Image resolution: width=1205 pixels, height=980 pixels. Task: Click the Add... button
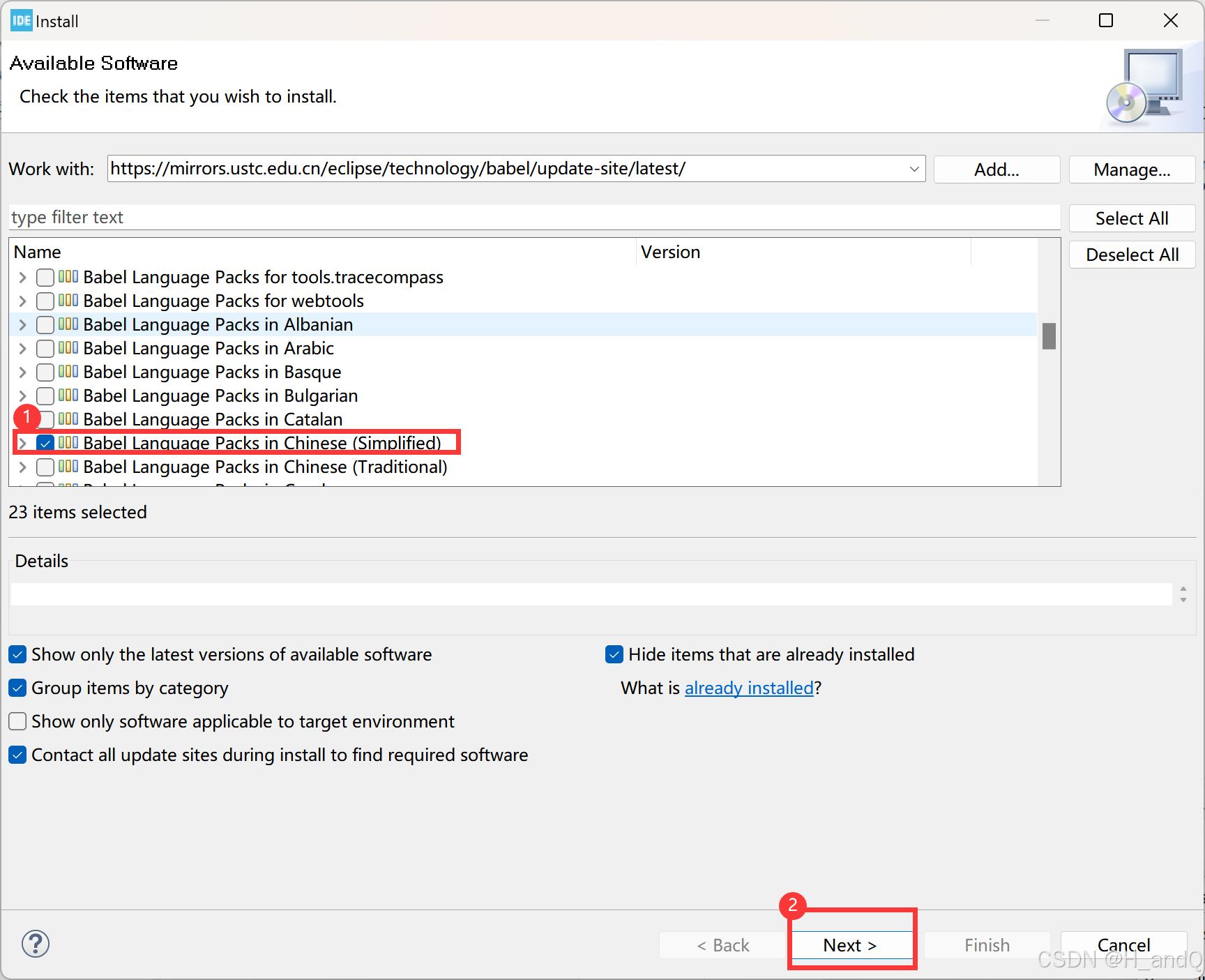click(x=996, y=169)
